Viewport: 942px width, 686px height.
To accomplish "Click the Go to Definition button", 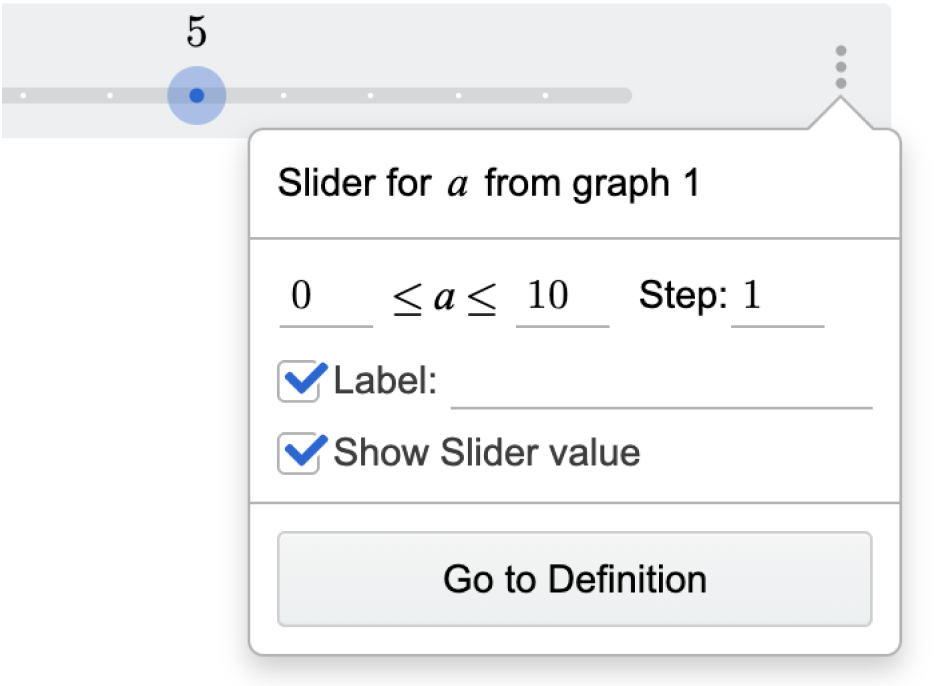I will coord(574,579).
